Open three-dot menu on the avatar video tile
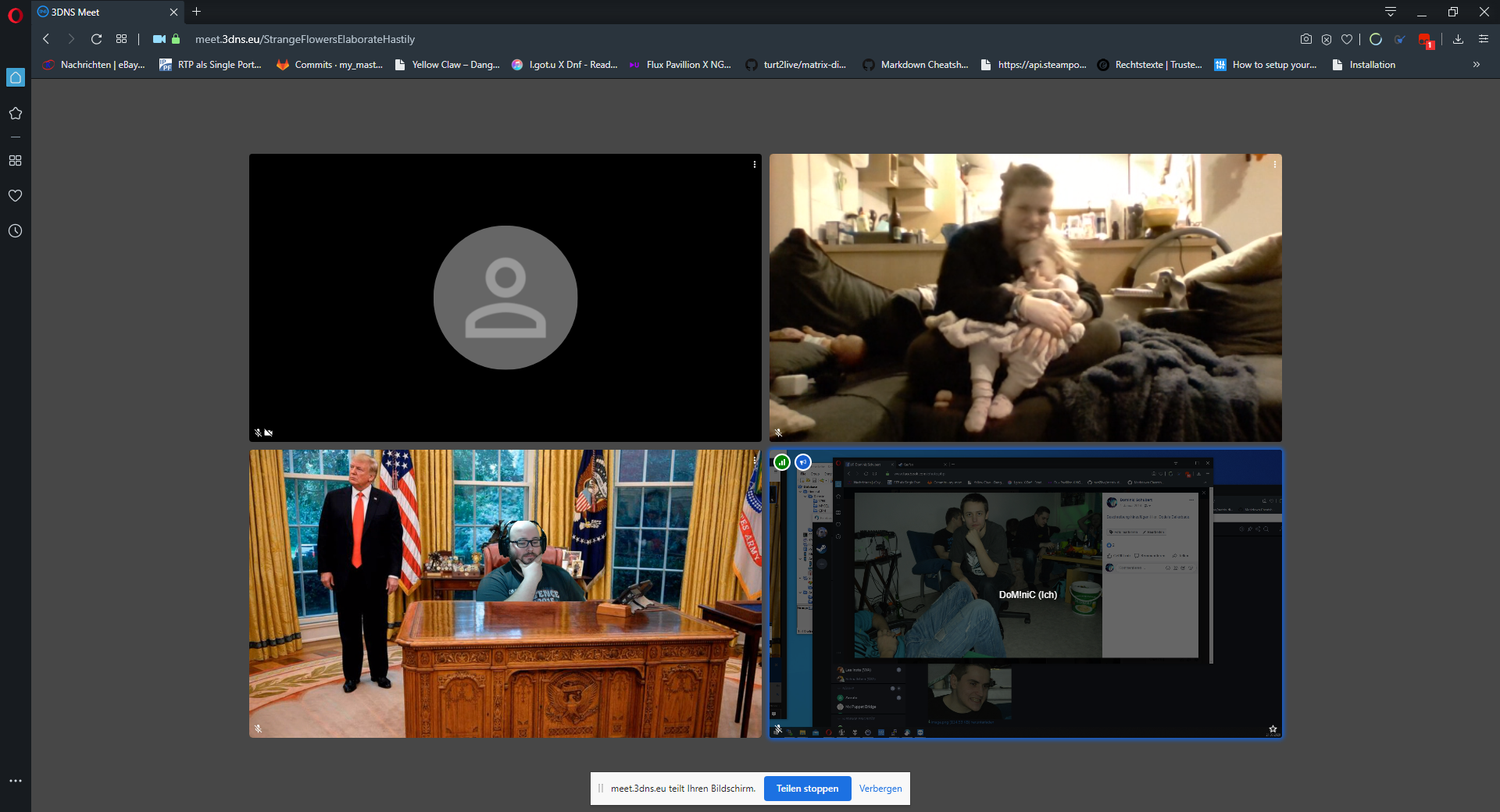 click(754, 165)
